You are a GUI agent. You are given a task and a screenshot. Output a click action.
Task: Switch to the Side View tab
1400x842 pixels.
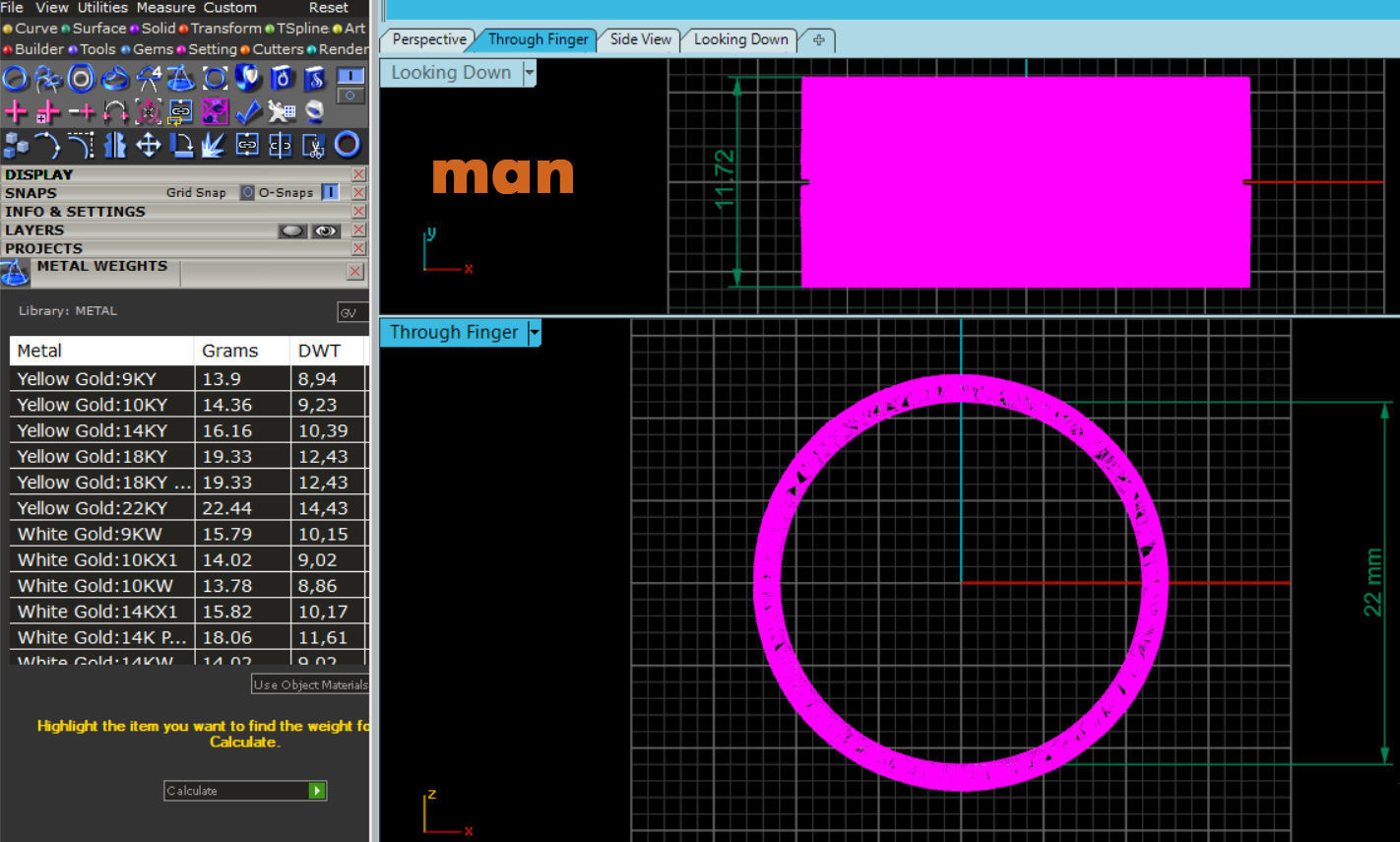click(x=640, y=39)
